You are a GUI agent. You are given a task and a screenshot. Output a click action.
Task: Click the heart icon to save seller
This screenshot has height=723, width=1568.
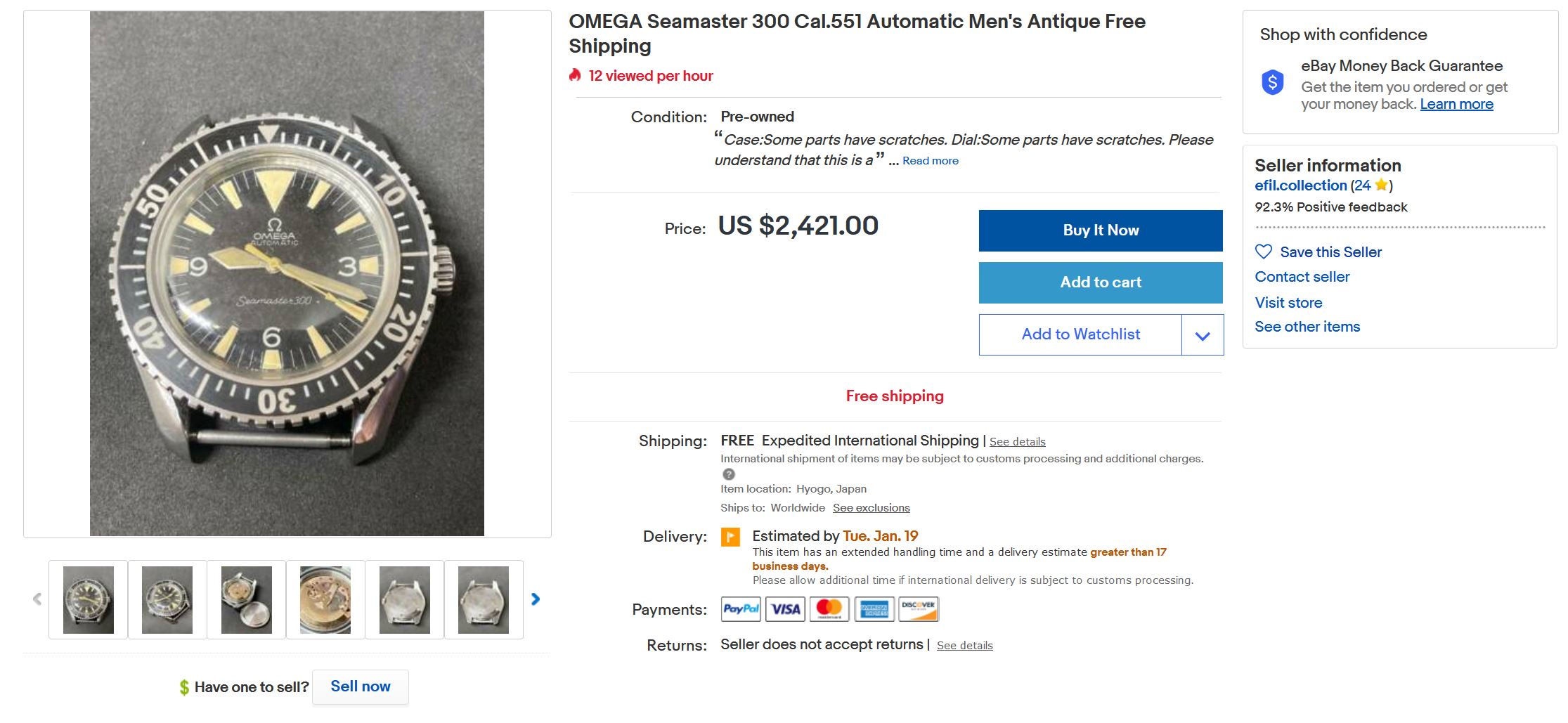pos(1264,252)
